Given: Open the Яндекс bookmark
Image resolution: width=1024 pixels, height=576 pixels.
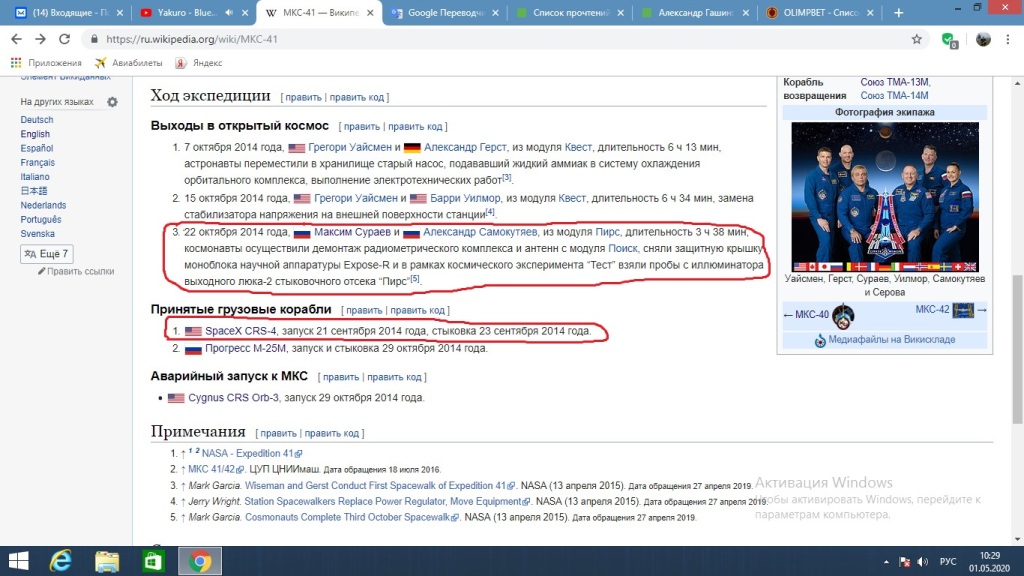Looking at the screenshot, I should (199, 63).
